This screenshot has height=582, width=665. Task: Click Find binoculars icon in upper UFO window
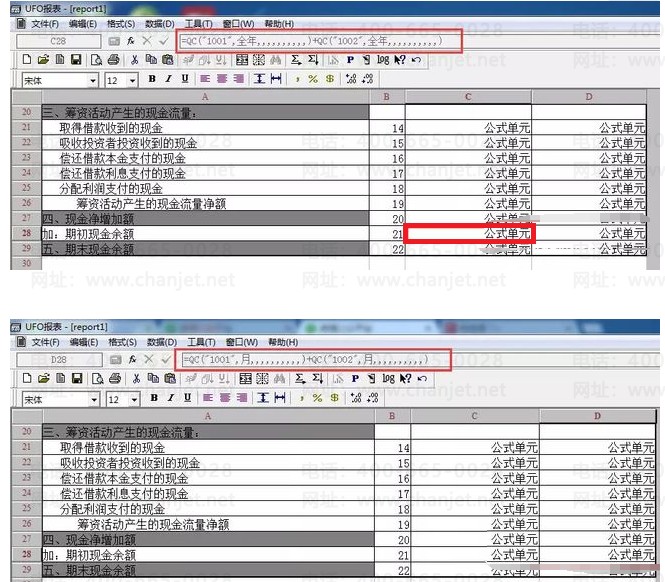[276, 60]
